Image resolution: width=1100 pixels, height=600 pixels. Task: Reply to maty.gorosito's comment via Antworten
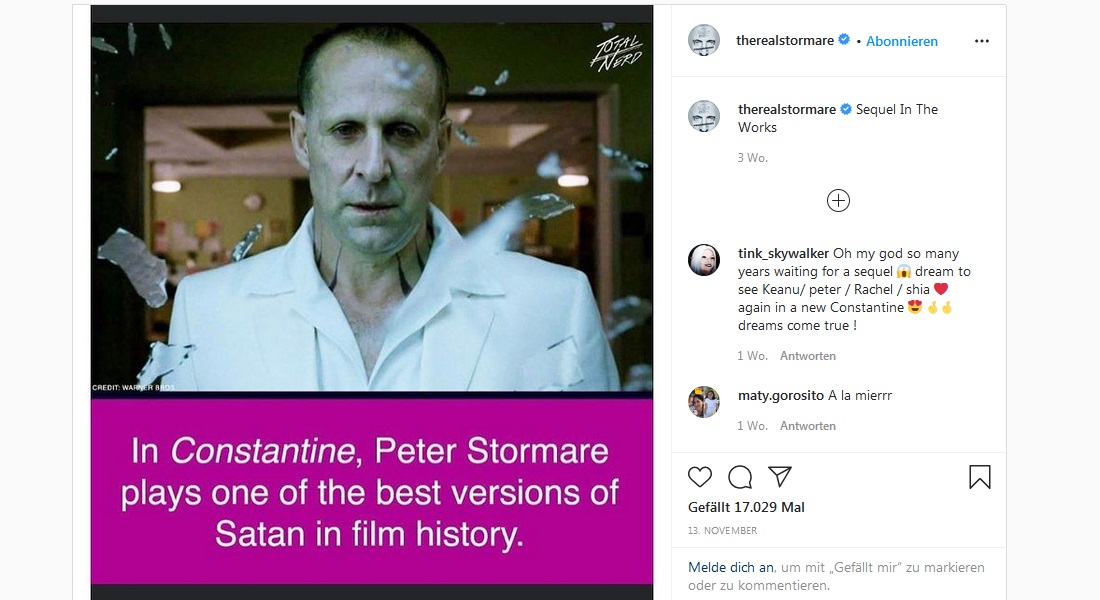[x=807, y=426]
